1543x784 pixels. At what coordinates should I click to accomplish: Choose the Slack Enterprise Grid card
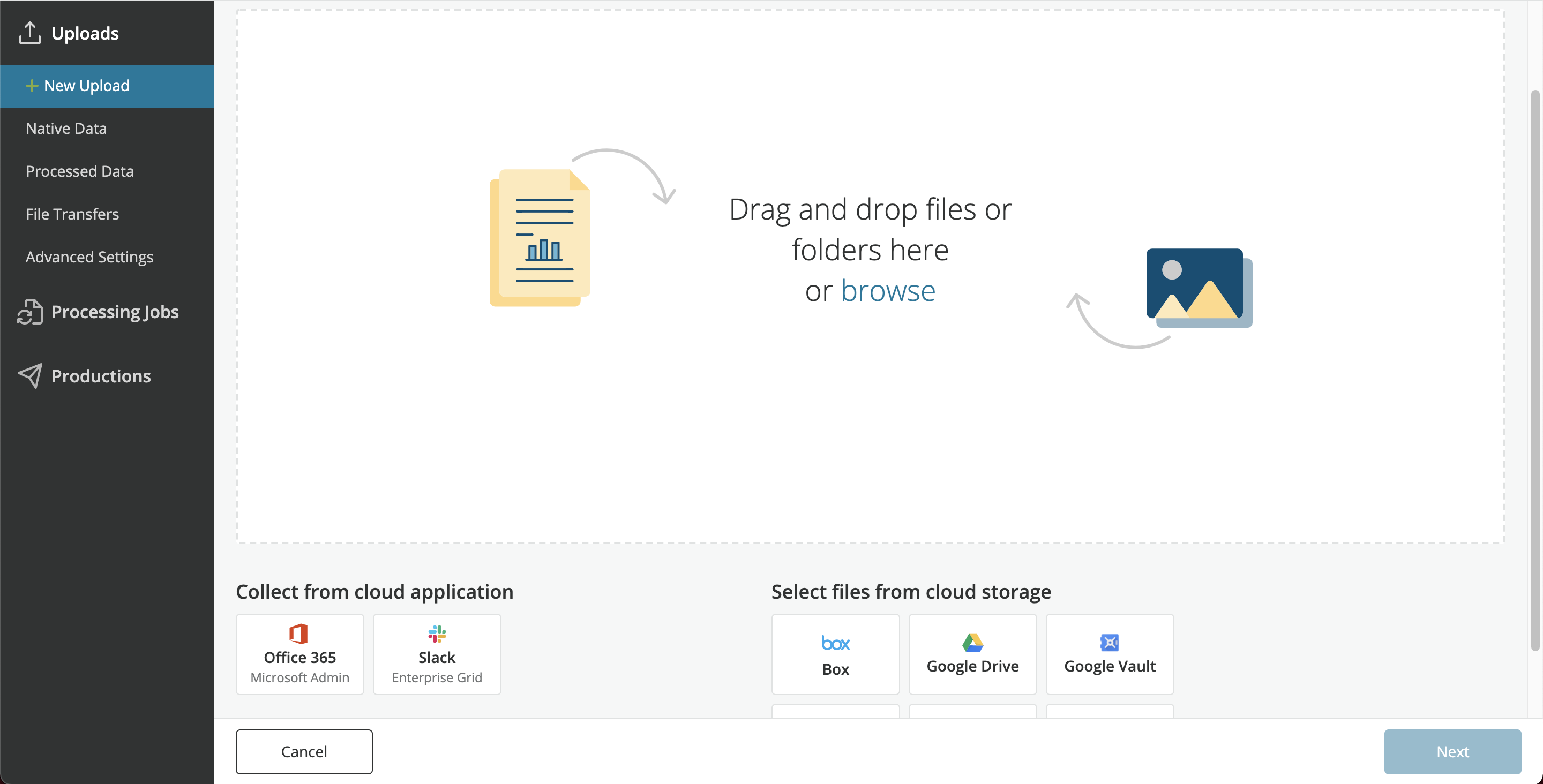point(437,654)
